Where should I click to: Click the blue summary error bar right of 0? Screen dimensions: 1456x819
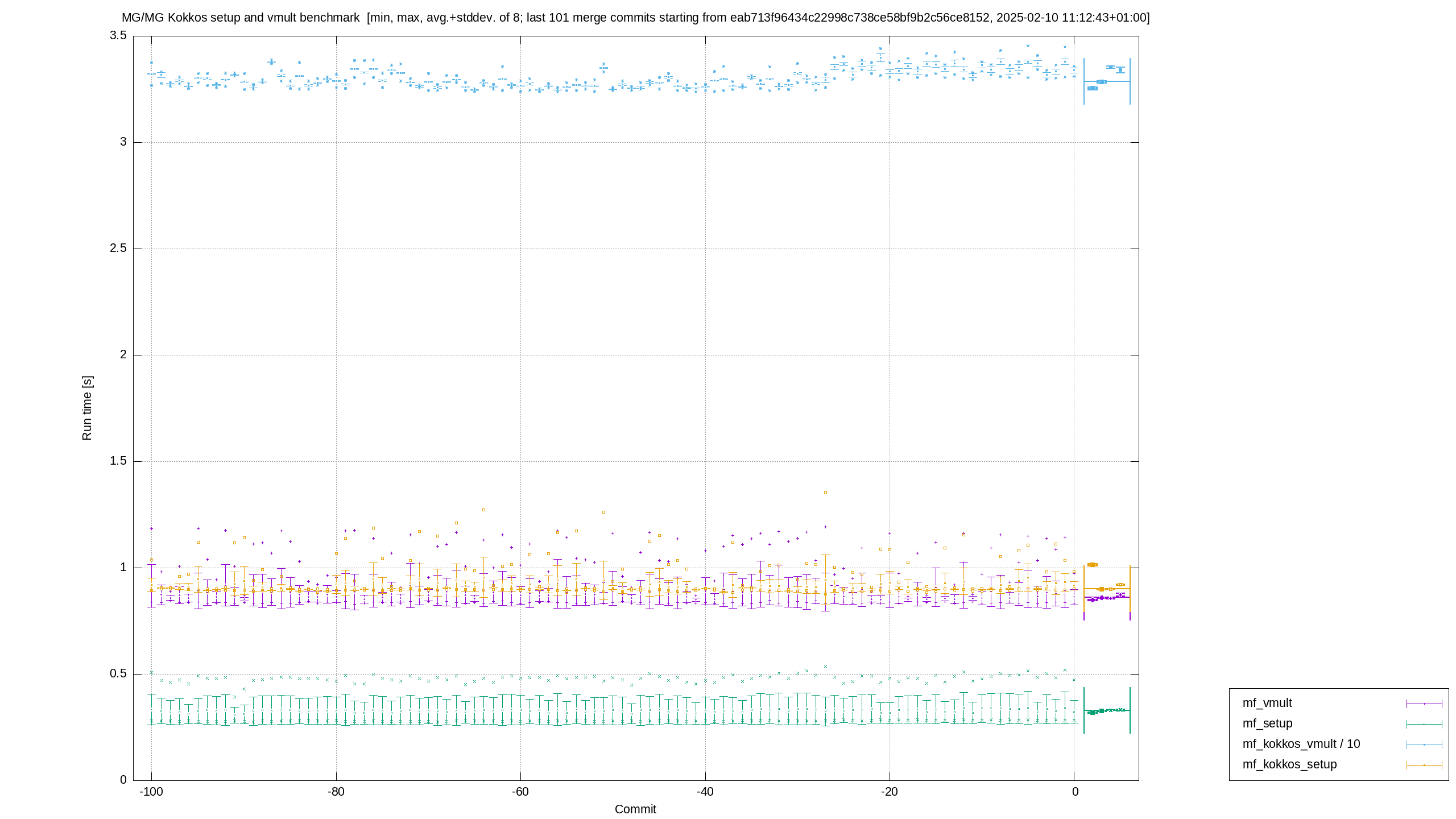tap(1107, 81)
